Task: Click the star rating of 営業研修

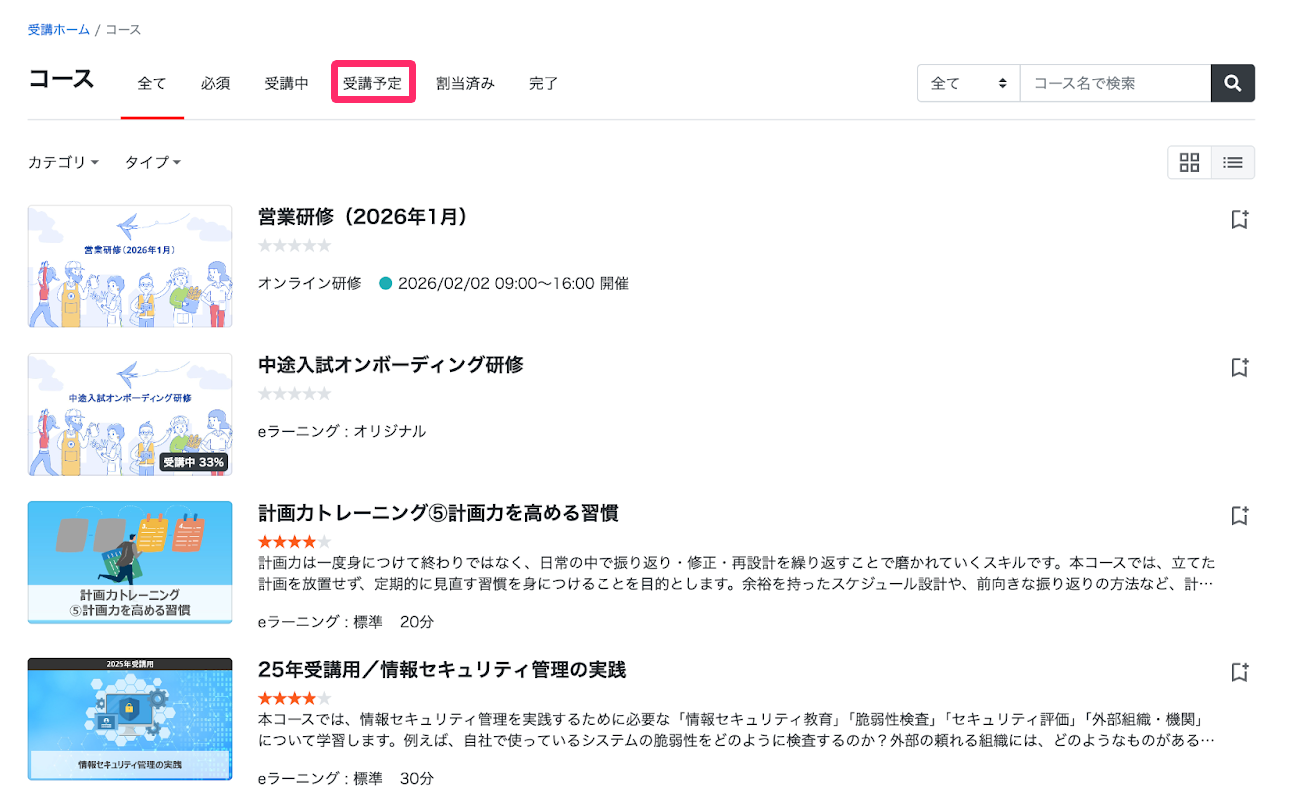Action: coord(294,246)
